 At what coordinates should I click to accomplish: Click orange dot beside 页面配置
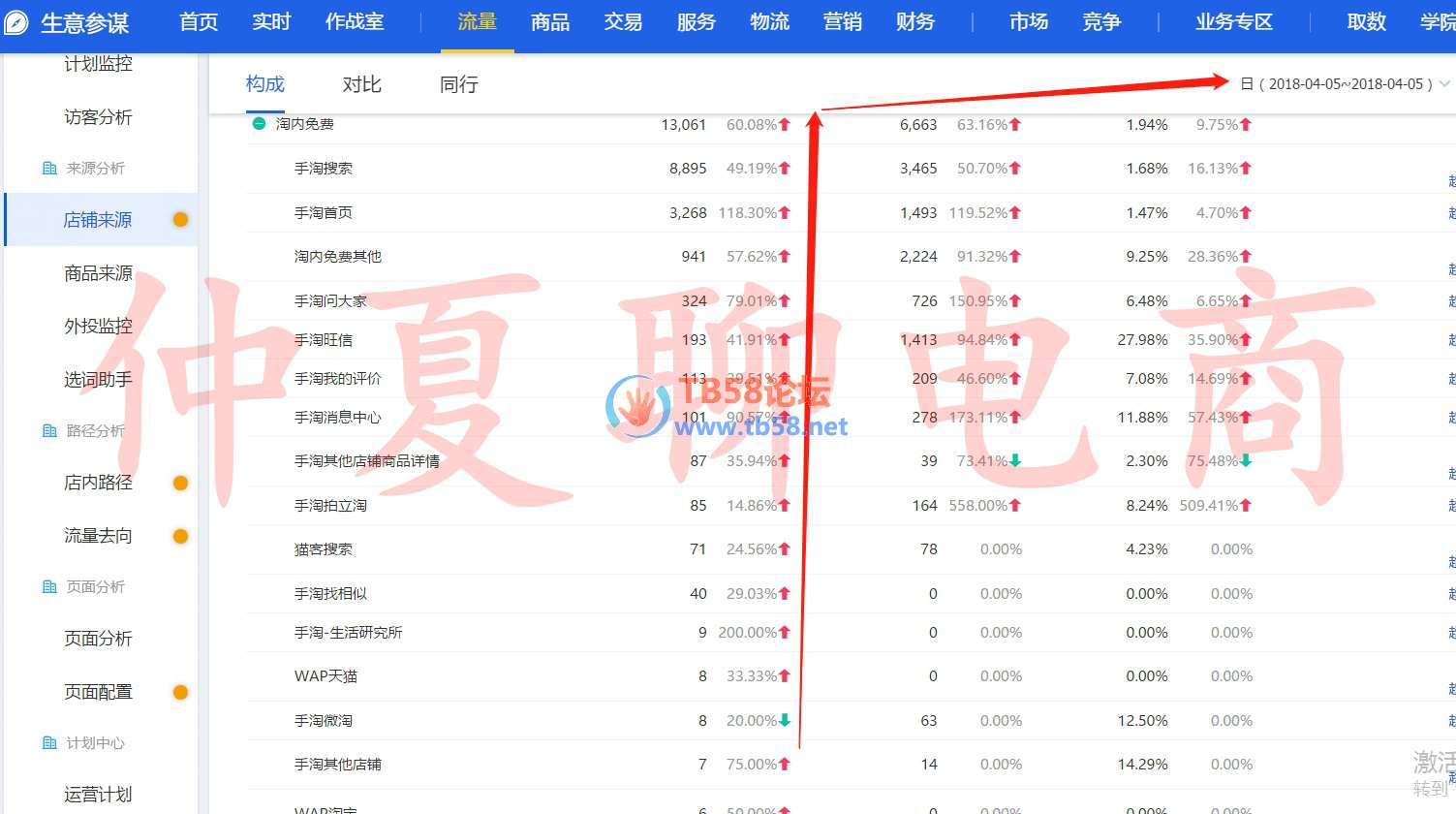coord(180,692)
